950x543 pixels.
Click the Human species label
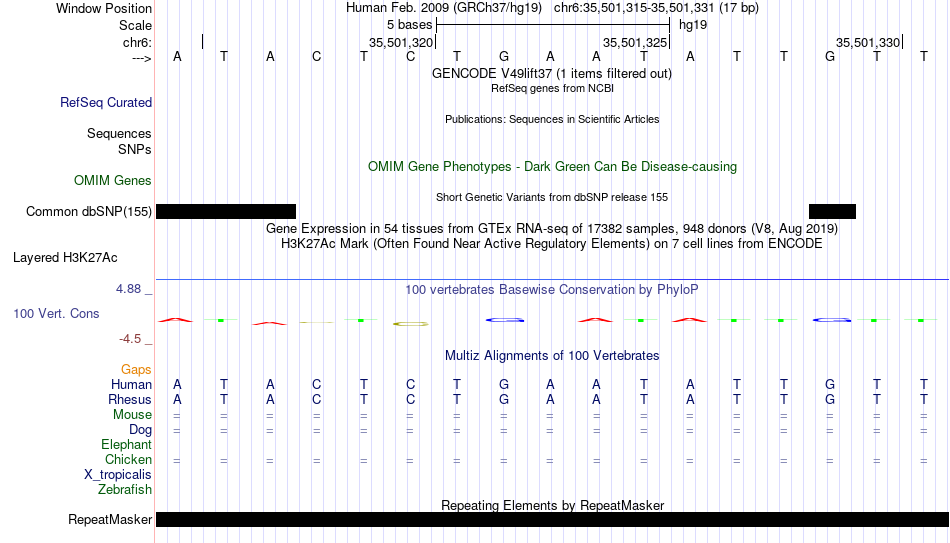[x=131, y=385]
